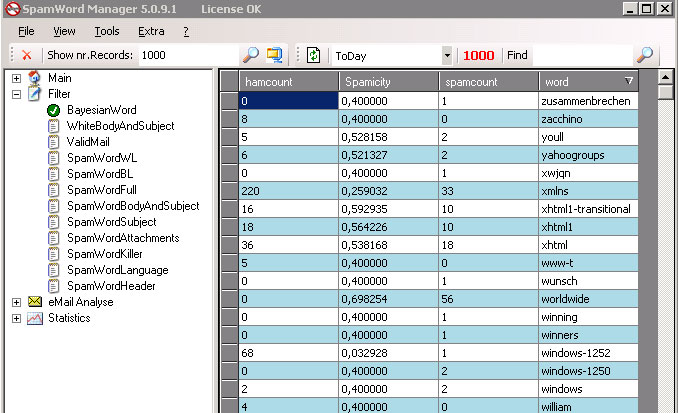
Task: Click the windows-1252 word cell
Action: pos(588,353)
